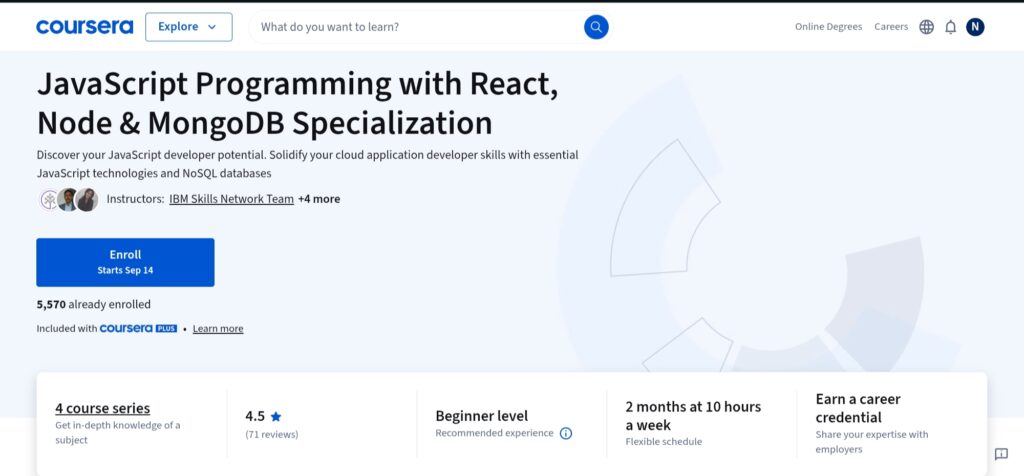This screenshot has width=1024, height=476.
Task: Click the '5,570 already enrolled' text
Action: click(x=93, y=304)
